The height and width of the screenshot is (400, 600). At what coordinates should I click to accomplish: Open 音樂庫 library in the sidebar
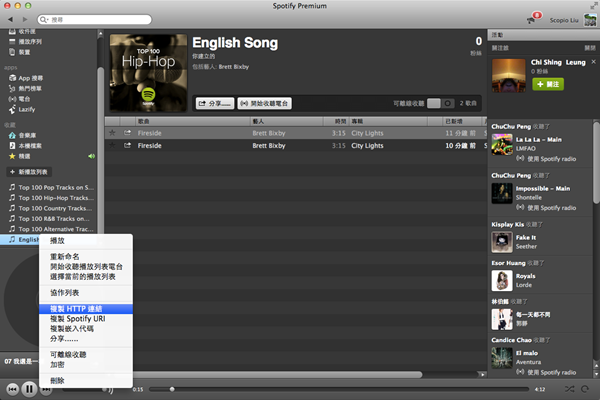(x=22, y=136)
